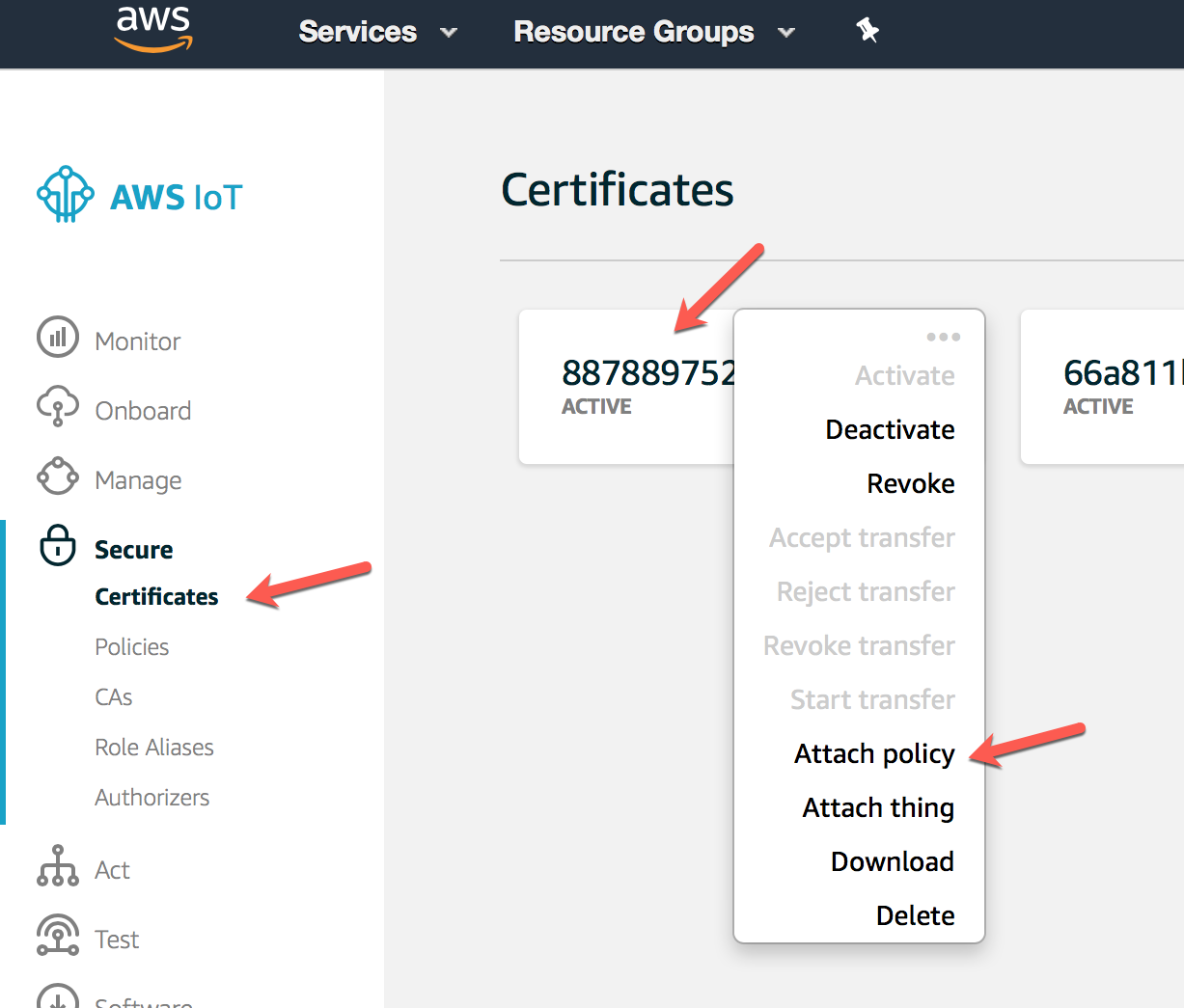Image resolution: width=1184 pixels, height=1008 pixels.
Task: Click the Onboard cloud icon
Action: click(x=58, y=407)
